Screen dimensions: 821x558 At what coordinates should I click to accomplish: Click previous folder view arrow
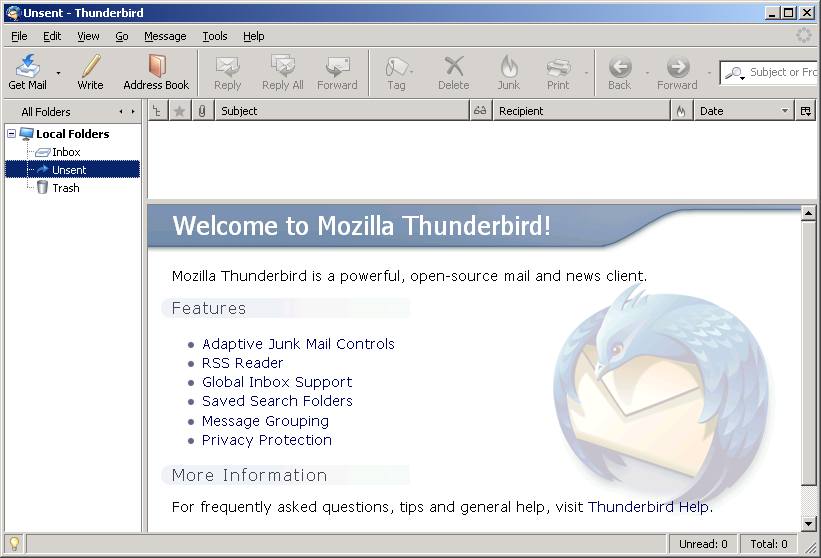[121, 111]
